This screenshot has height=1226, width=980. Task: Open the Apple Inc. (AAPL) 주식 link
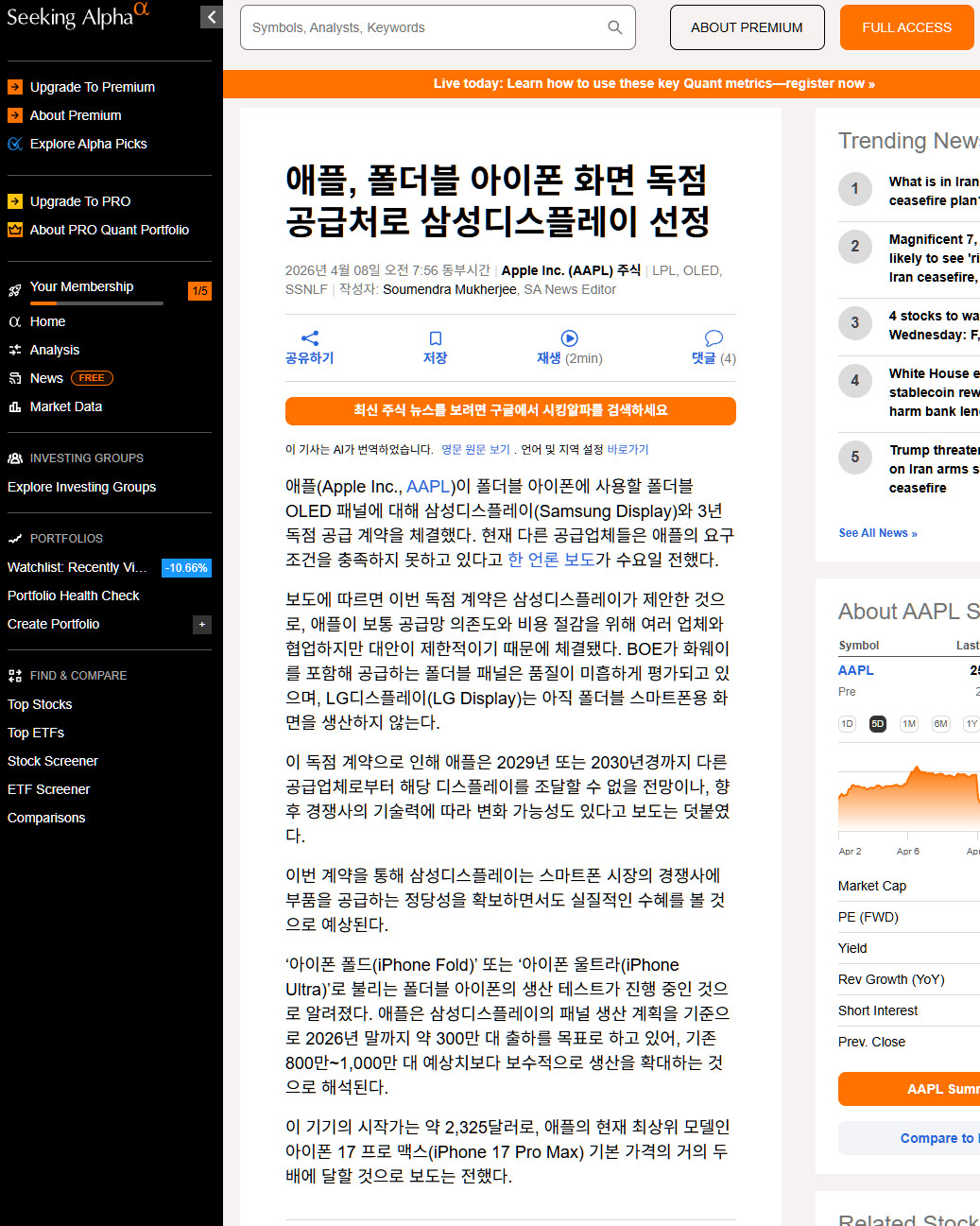(571, 270)
